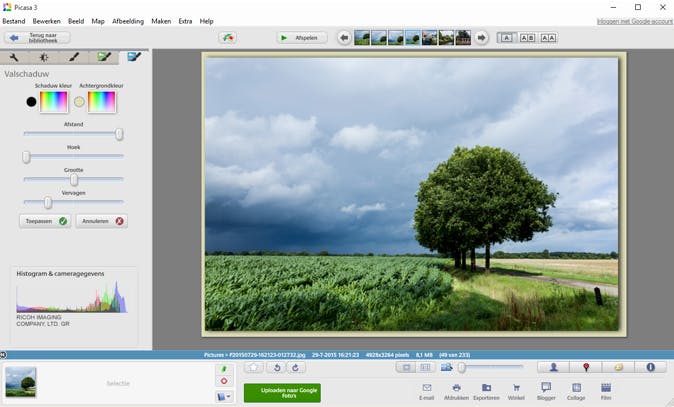Image resolution: width=674 pixels, height=407 pixels.
Task: Open the paintbrush effects tab
Action: [x=74, y=57]
